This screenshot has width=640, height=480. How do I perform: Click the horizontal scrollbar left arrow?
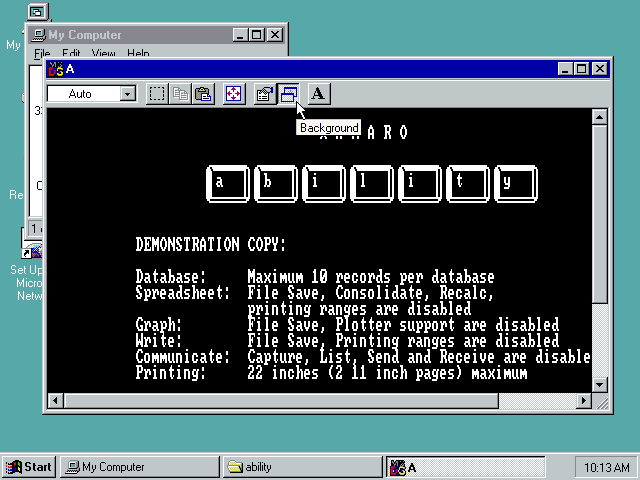tap(56, 401)
